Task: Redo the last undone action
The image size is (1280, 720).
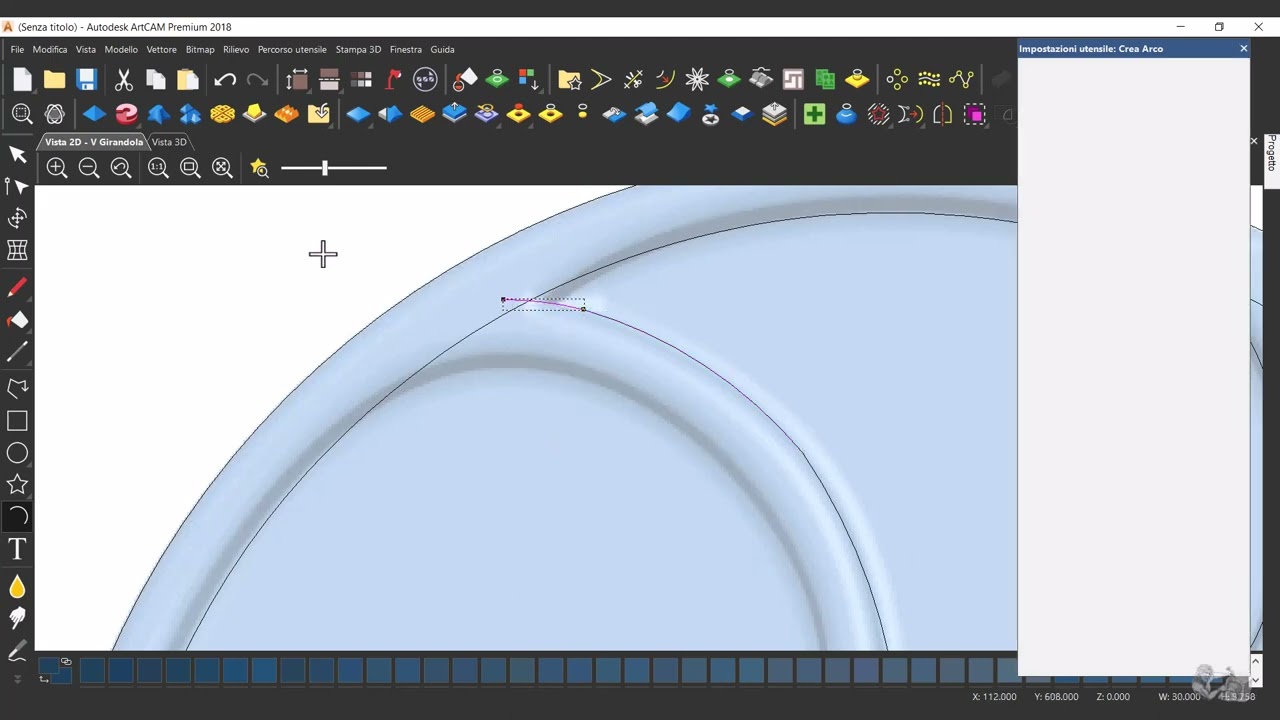Action: [x=257, y=80]
